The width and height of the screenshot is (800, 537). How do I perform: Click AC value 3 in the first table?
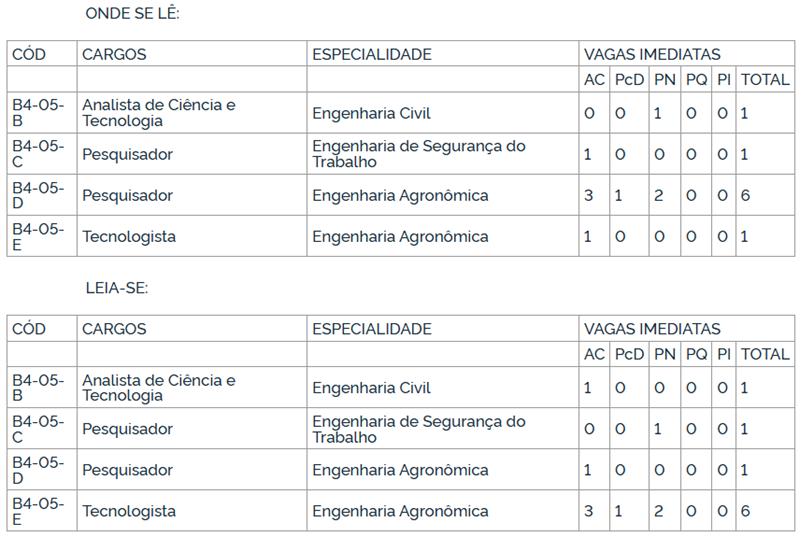pyautogui.click(x=589, y=195)
